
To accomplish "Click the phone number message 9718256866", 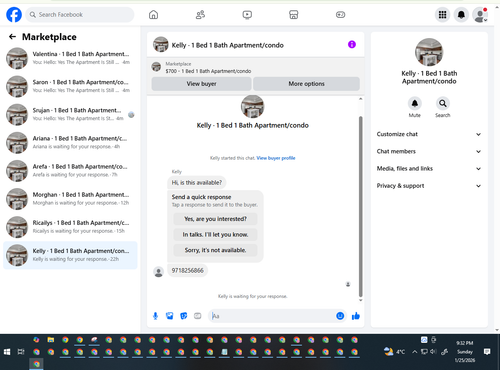I will point(187,270).
